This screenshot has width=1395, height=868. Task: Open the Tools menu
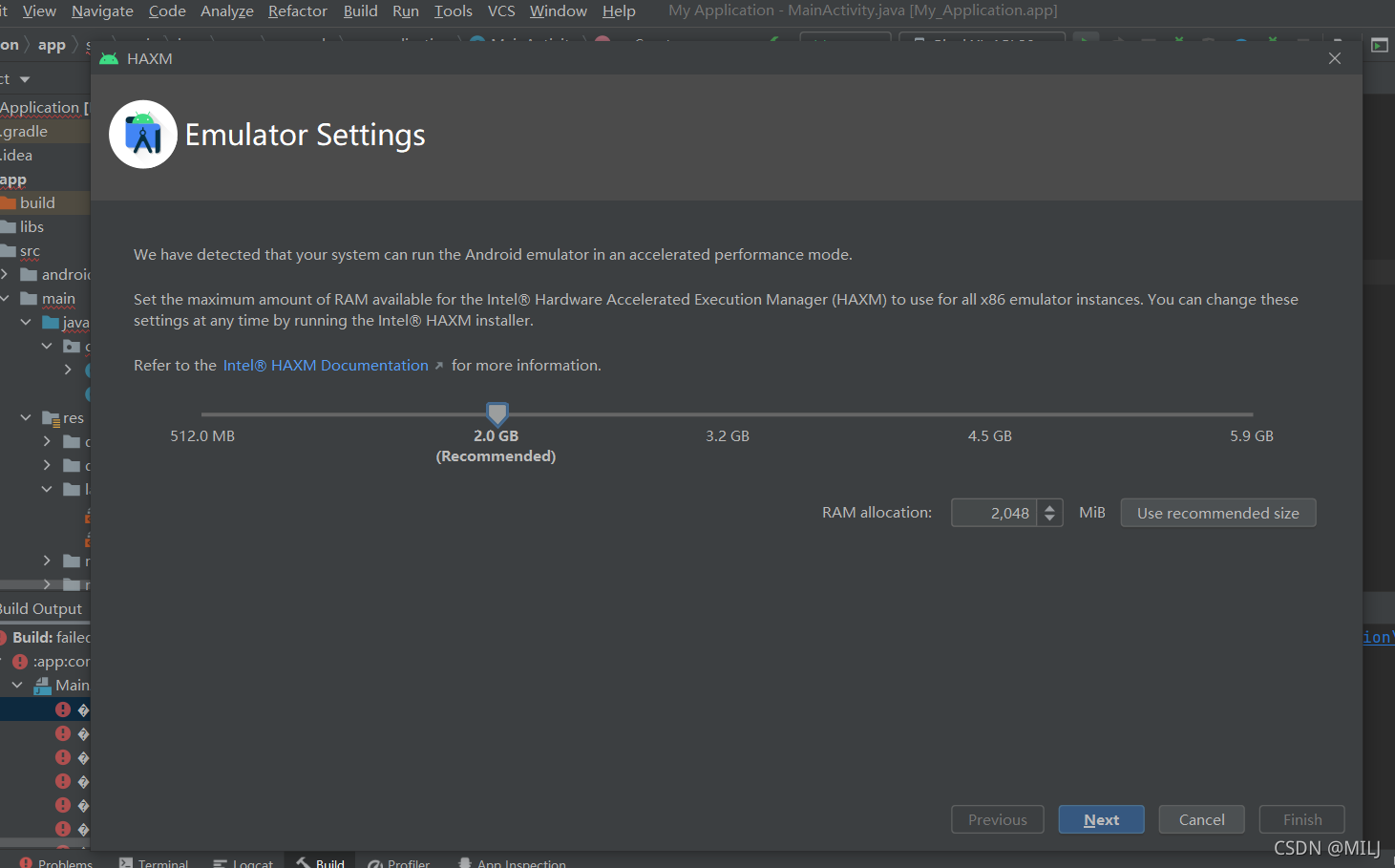click(454, 11)
